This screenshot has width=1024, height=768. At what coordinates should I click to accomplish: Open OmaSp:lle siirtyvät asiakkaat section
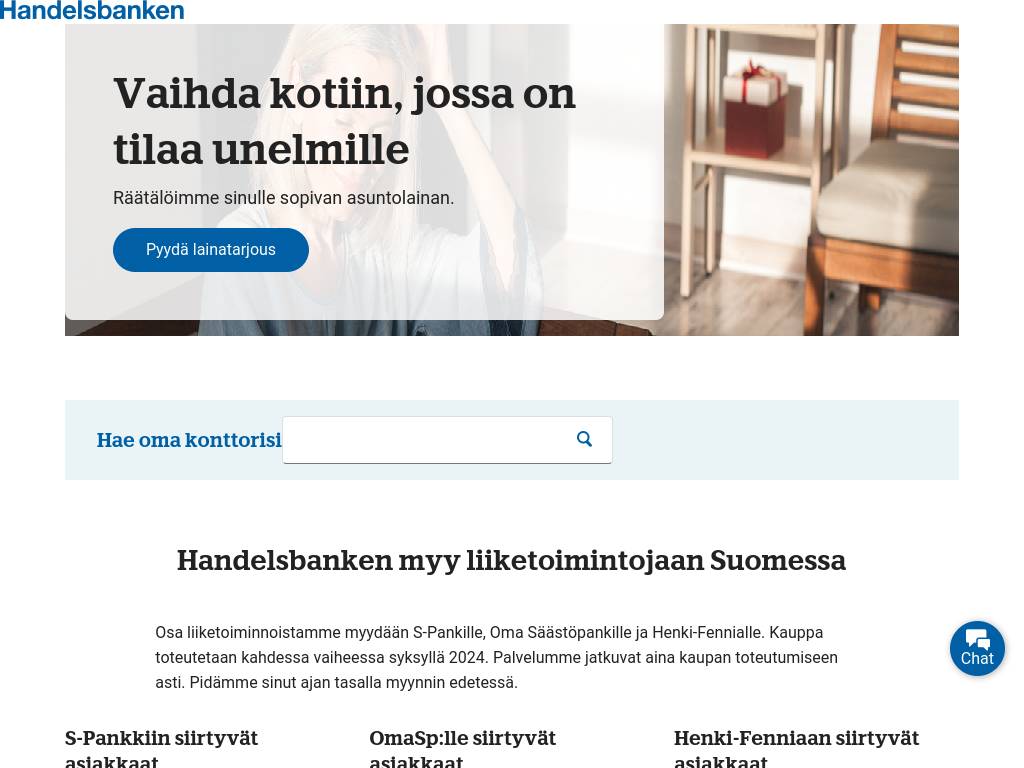pyautogui.click(x=462, y=750)
